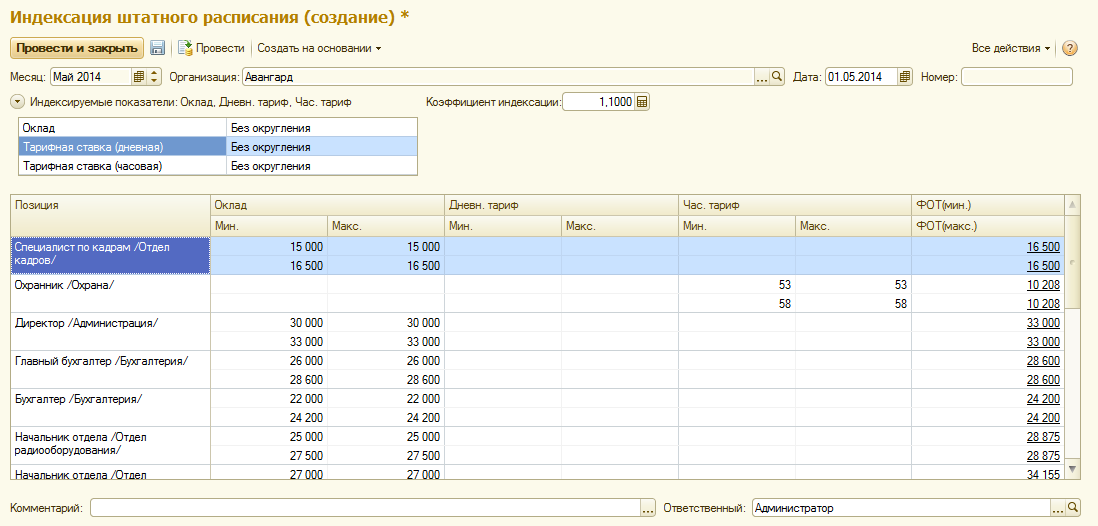Click table scrollbar down arrow

[x=1072, y=467]
